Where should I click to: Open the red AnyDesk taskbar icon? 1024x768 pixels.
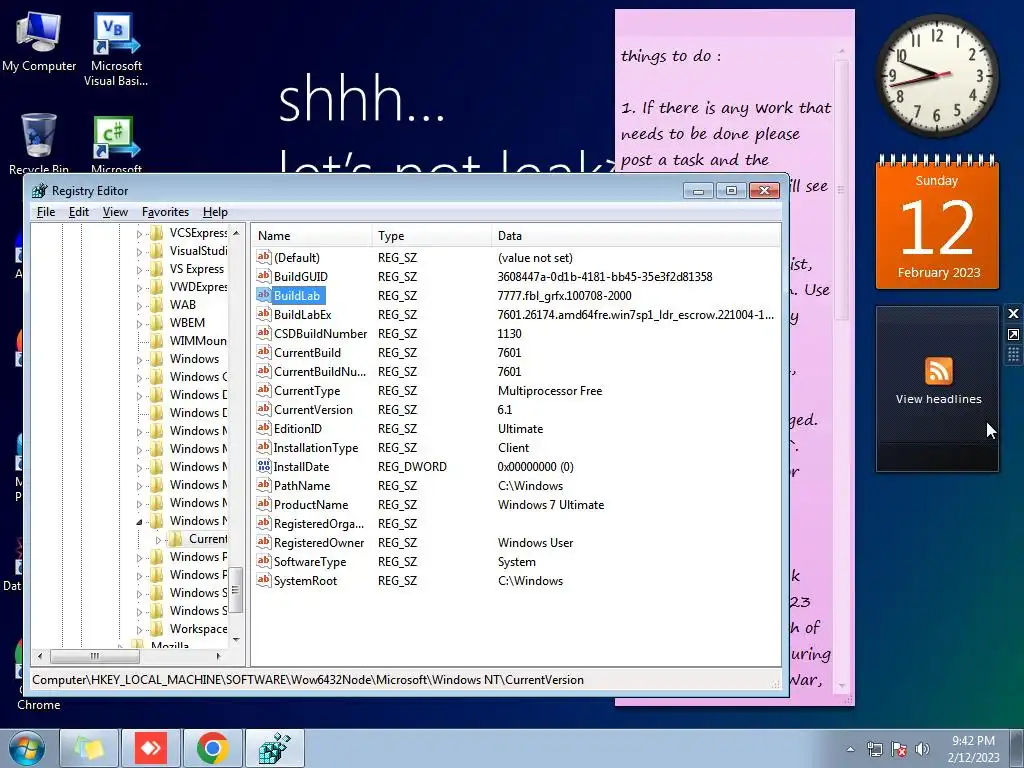151,748
